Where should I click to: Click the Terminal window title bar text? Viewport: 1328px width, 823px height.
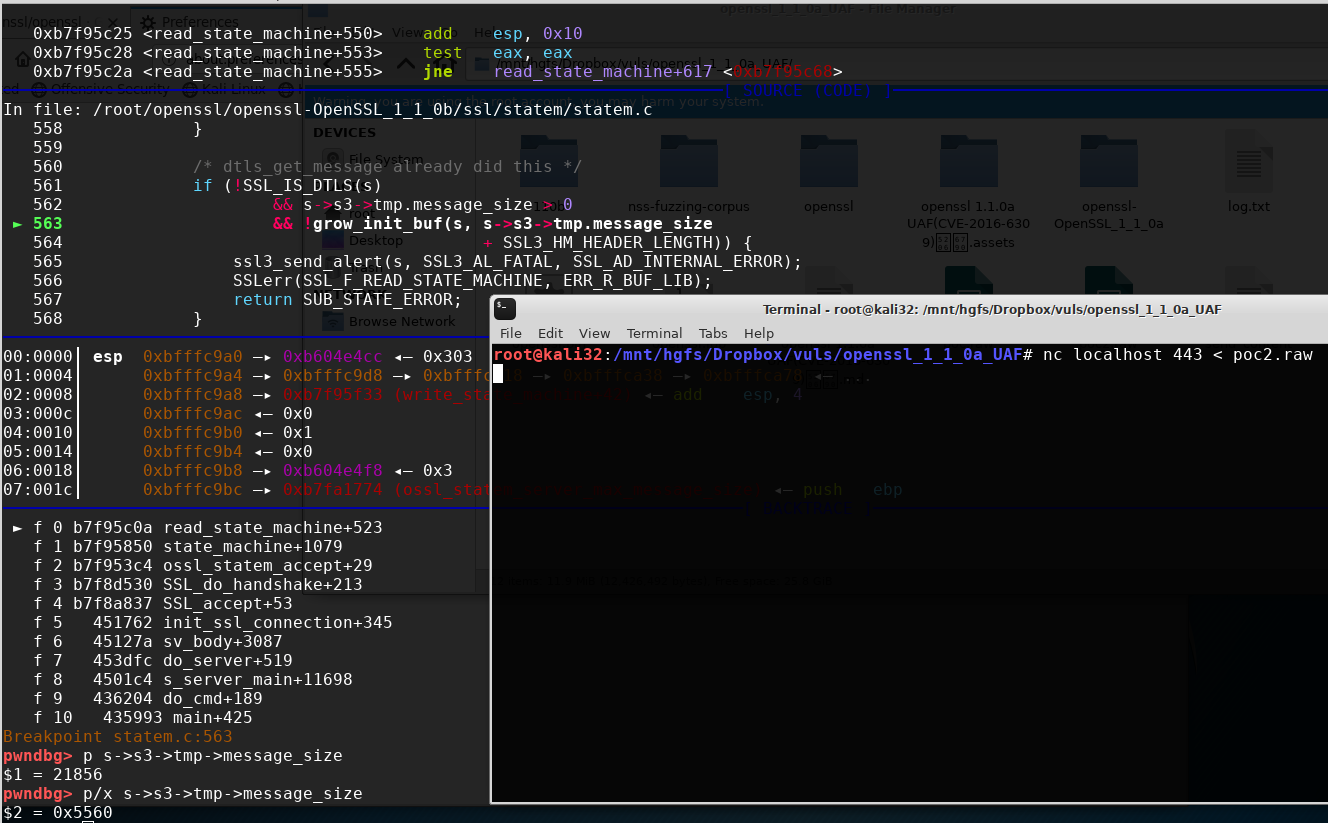coord(992,309)
